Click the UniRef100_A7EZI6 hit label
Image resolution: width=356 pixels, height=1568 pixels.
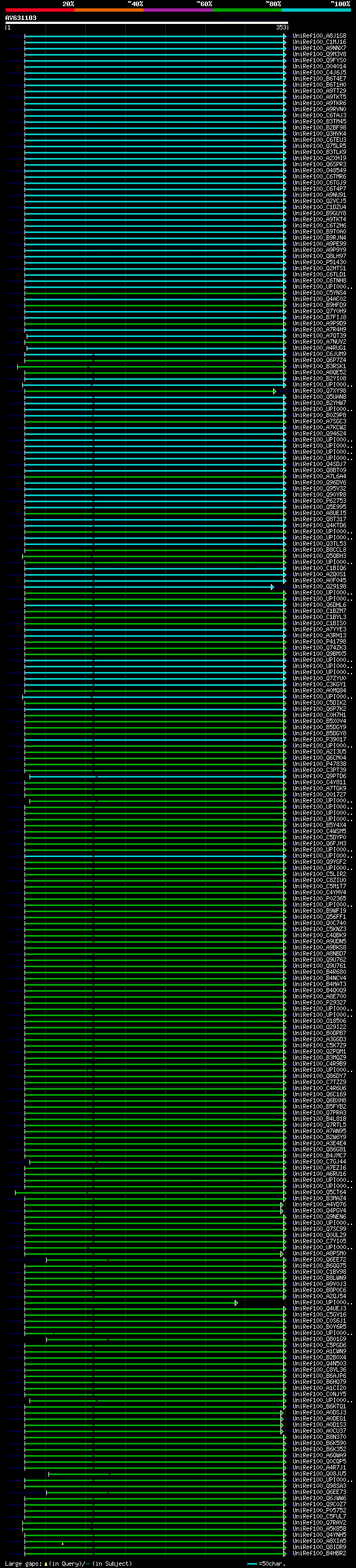[319, 1168]
